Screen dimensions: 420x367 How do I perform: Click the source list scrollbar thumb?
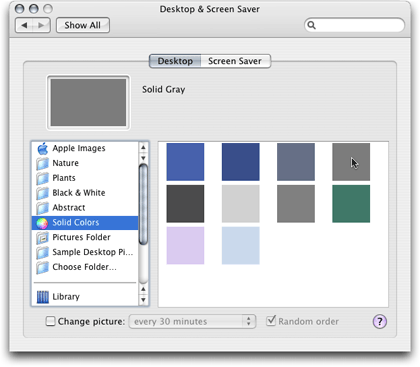pyautogui.click(x=143, y=205)
